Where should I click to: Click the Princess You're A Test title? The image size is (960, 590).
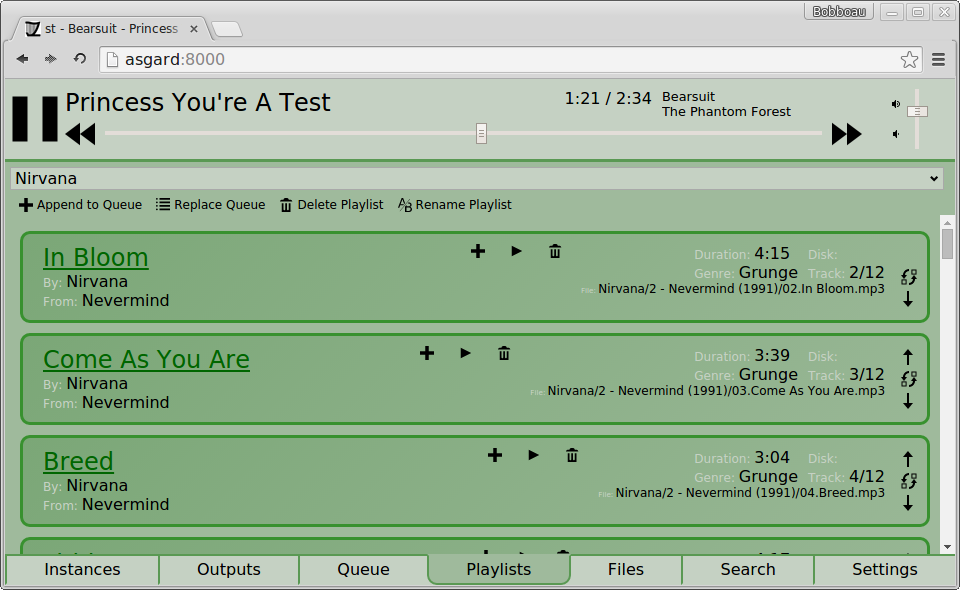click(x=198, y=102)
